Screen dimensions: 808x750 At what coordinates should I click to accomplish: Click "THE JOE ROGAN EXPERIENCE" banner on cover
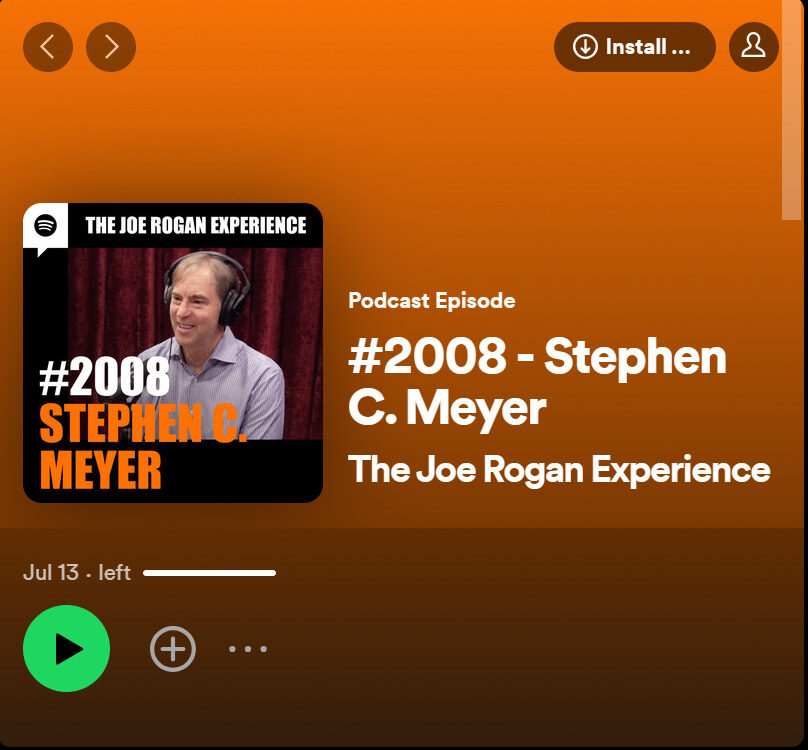pyautogui.click(x=196, y=225)
